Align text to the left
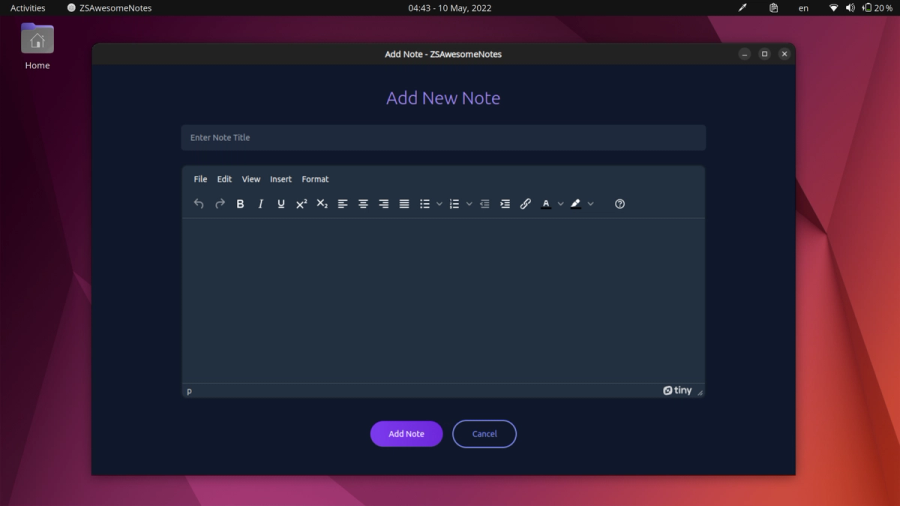The height and width of the screenshot is (506, 900). pos(343,204)
